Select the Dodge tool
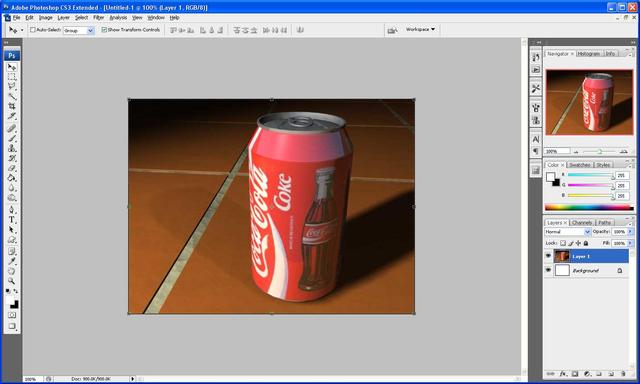 click(x=12, y=198)
